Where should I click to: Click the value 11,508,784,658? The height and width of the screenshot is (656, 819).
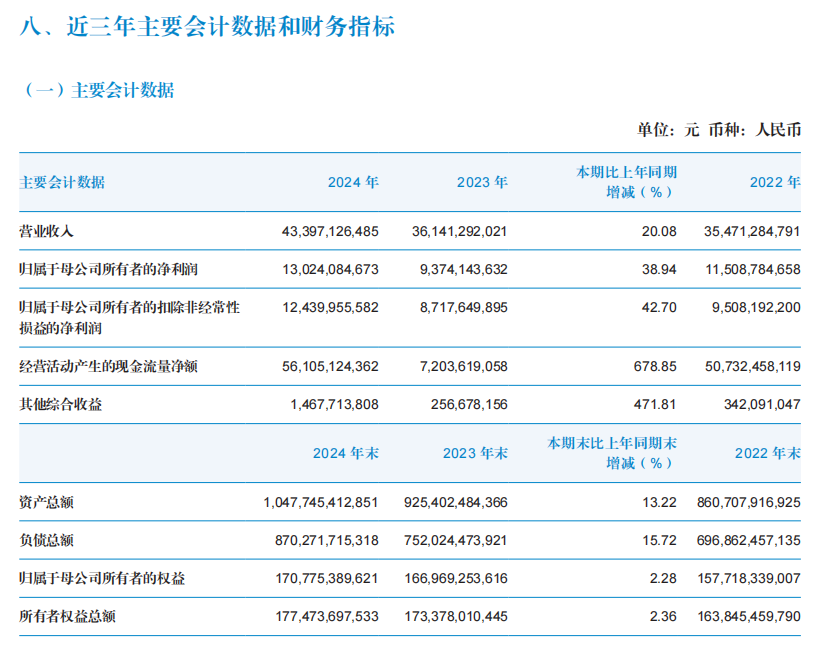click(753, 270)
